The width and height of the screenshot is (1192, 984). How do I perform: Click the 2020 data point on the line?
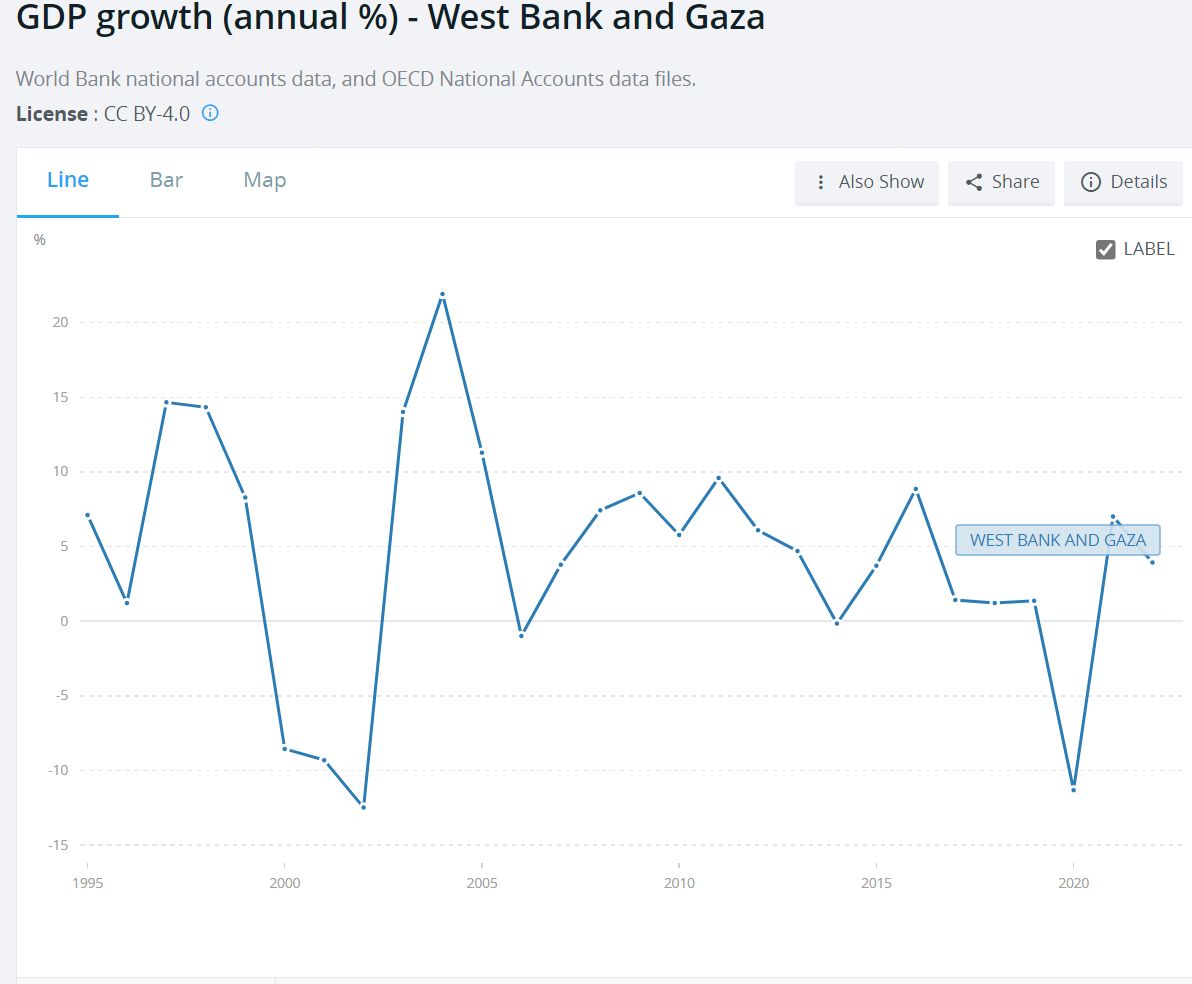pyautogui.click(x=1073, y=790)
